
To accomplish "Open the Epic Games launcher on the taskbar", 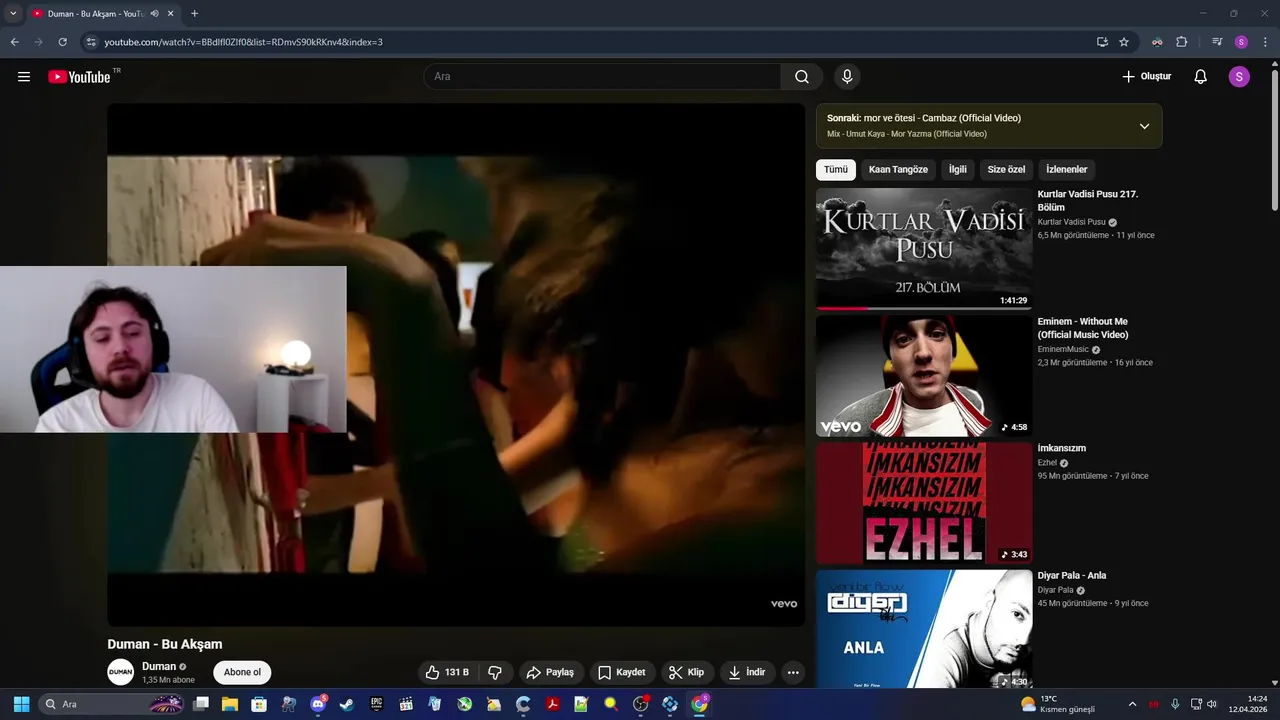I will pyautogui.click(x=376, y=704).
